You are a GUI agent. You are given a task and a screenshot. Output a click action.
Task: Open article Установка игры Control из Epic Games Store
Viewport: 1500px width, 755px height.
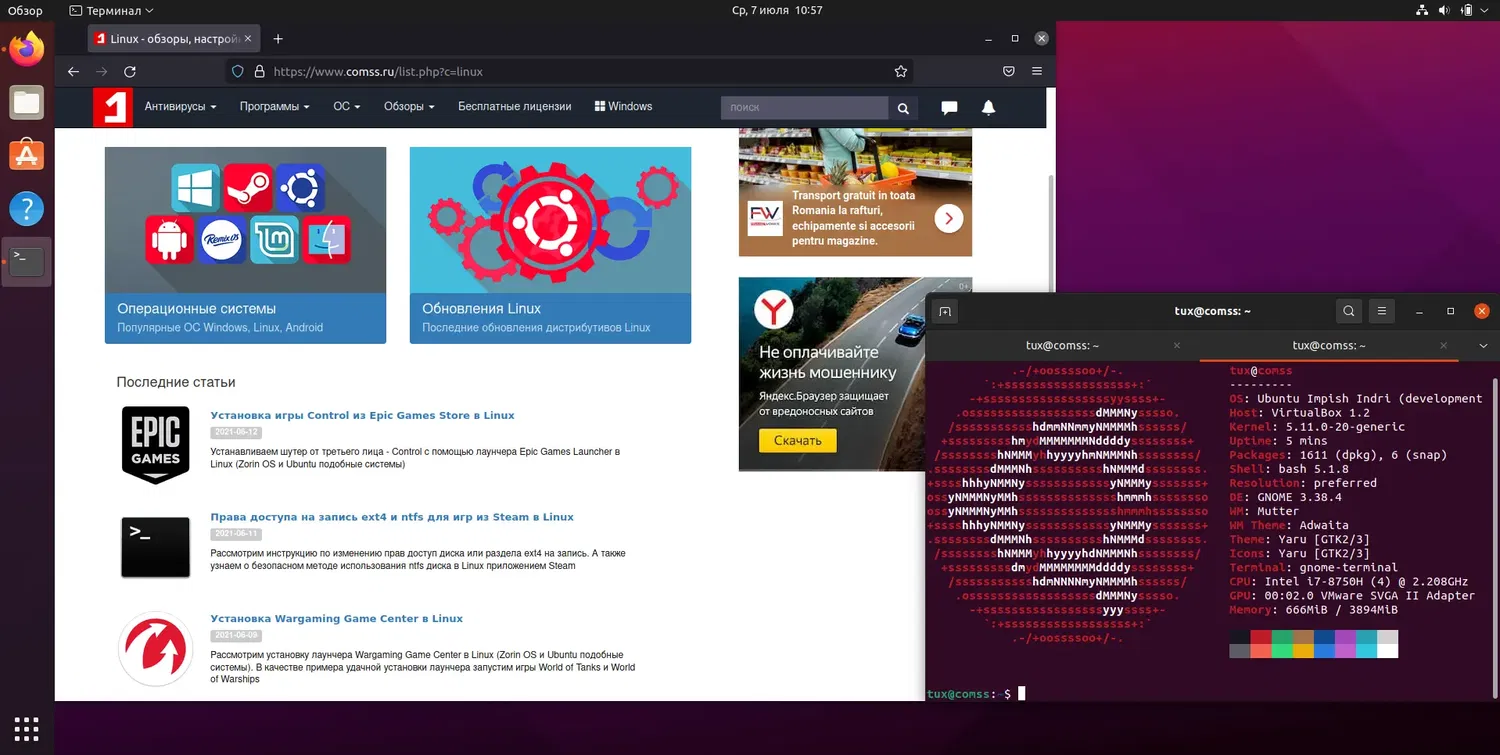pyautogui.click(x=362, y=416)
